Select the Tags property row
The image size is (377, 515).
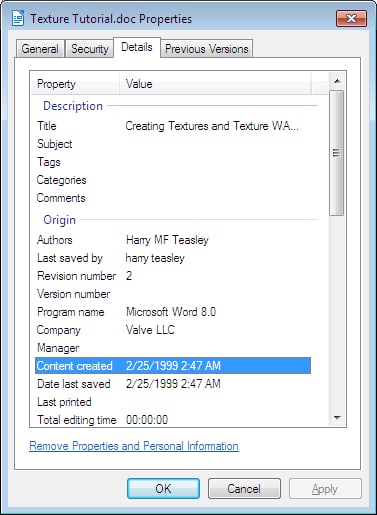pos(173,162)
